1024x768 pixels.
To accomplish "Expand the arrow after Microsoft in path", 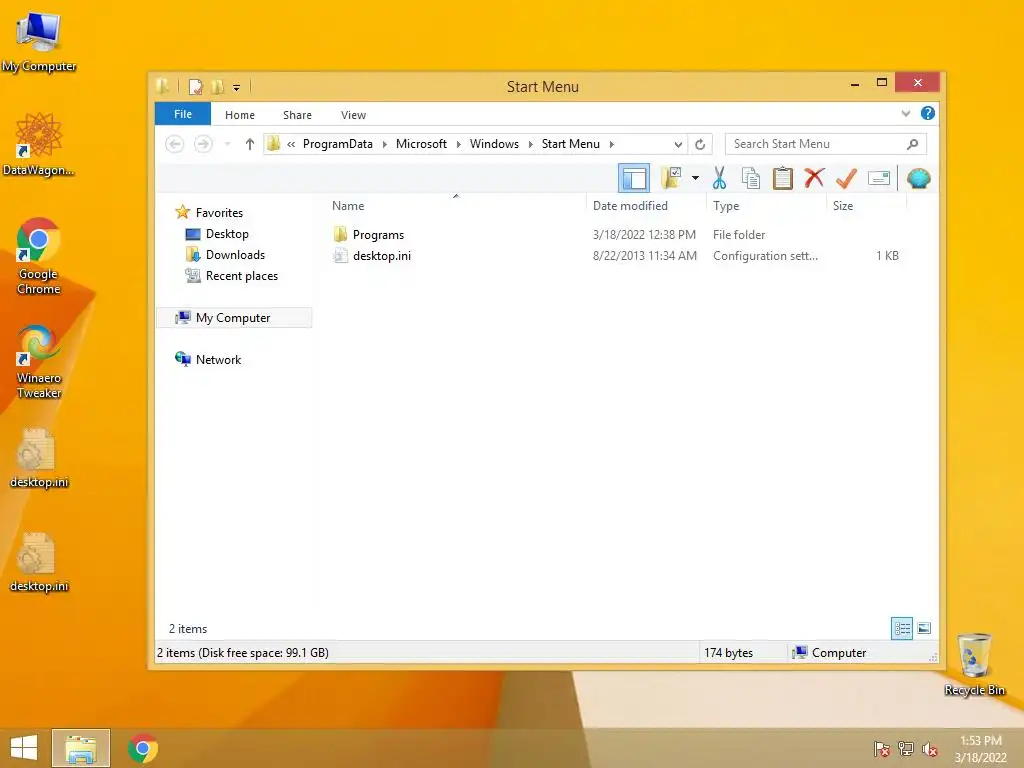I will 458,144.
